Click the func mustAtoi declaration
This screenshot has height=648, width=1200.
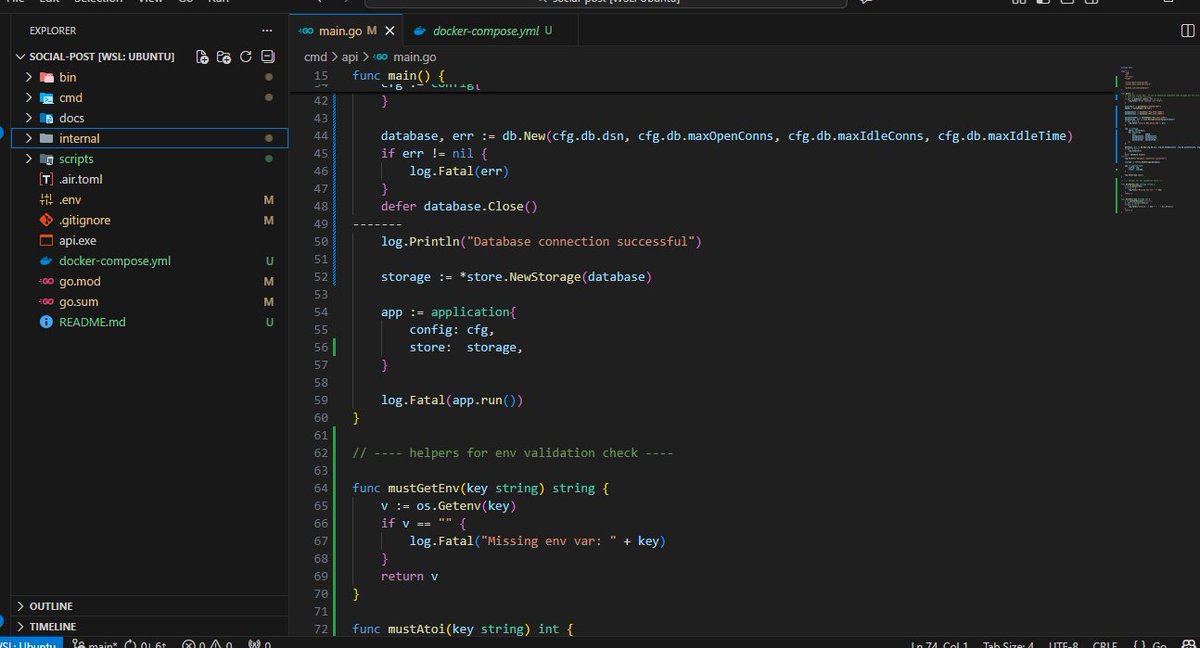point(463,629)
